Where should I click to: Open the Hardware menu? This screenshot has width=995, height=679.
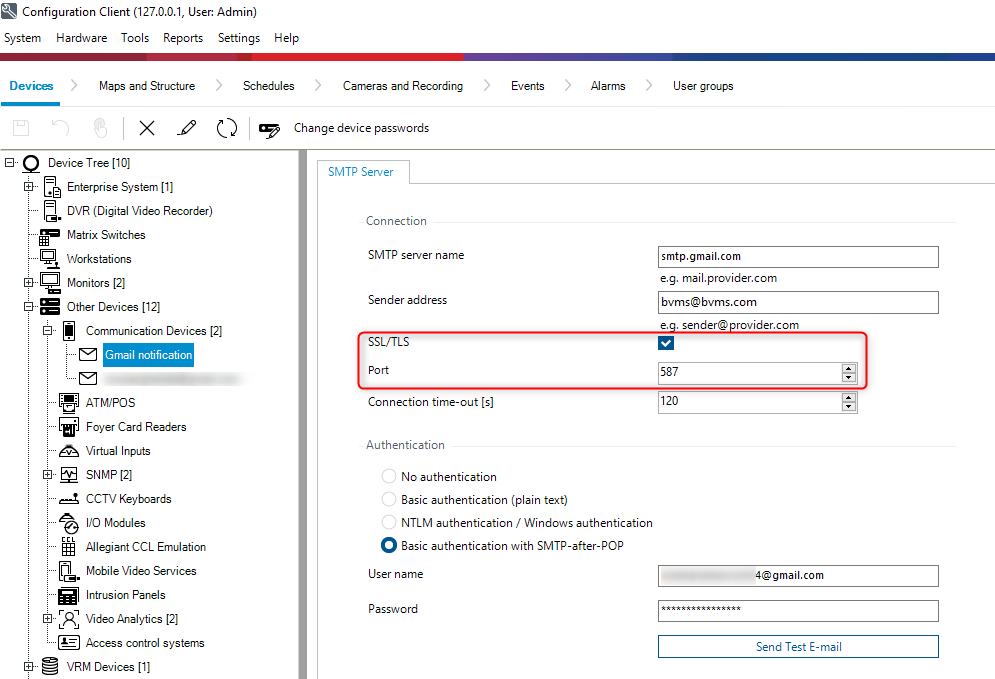(x=81, y=38)
